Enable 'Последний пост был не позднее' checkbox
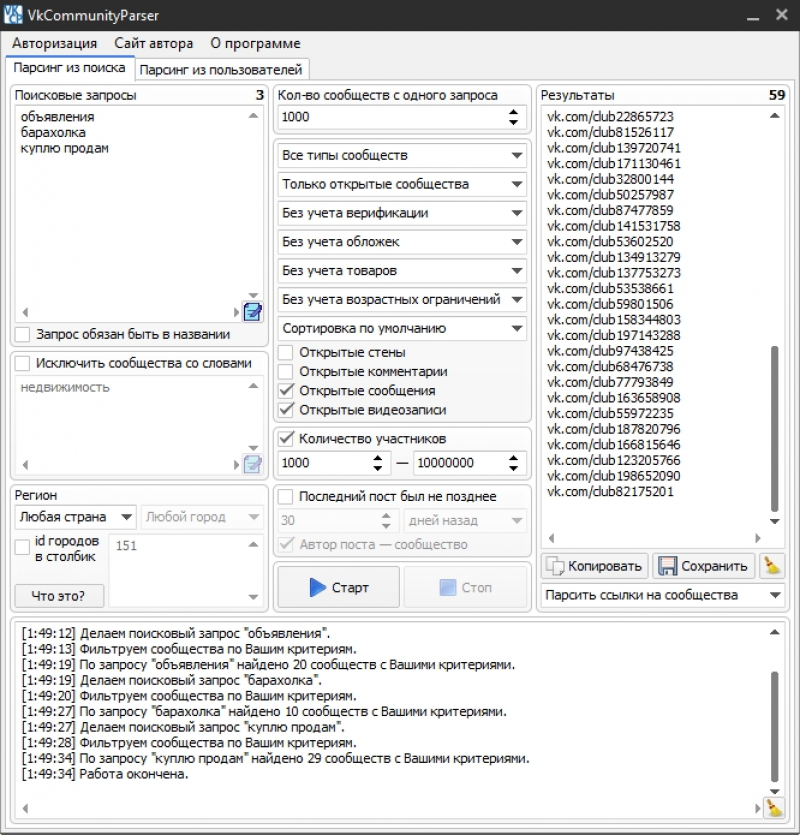This screenshot has width=800, height=835. pyautogui.click(x=286, y=496)
